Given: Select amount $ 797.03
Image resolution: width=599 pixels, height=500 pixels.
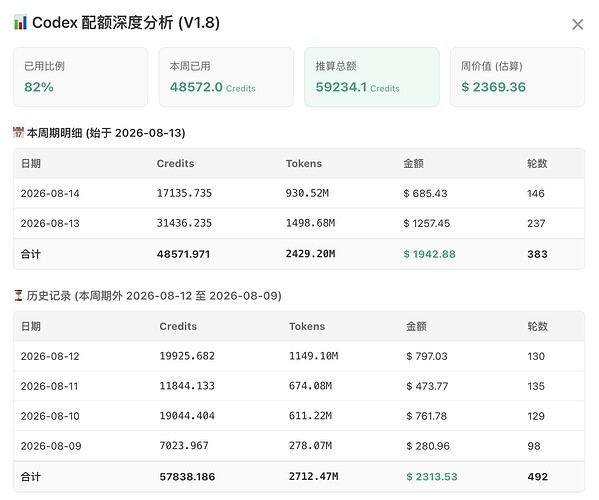Looking at the screenshot, I should point(427,356).
